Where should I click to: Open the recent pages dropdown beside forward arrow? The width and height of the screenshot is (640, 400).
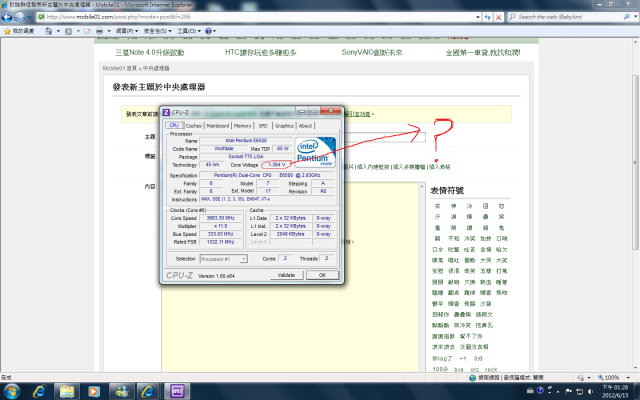point(29,17)
